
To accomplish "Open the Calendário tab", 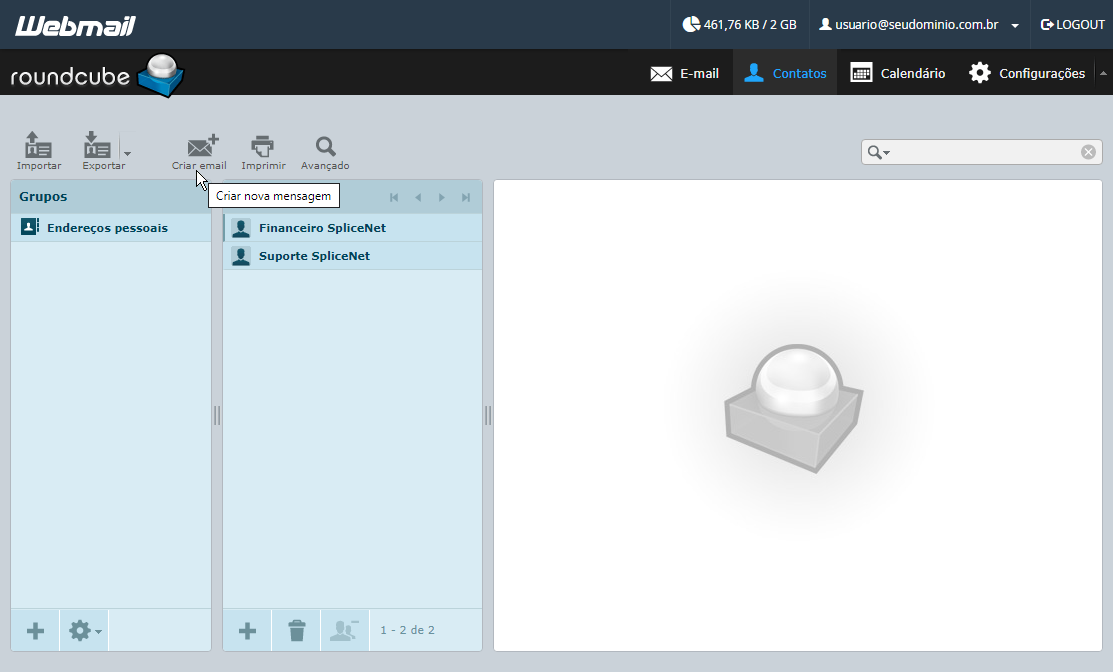I will pyautogui.click(x=897, y=73).
